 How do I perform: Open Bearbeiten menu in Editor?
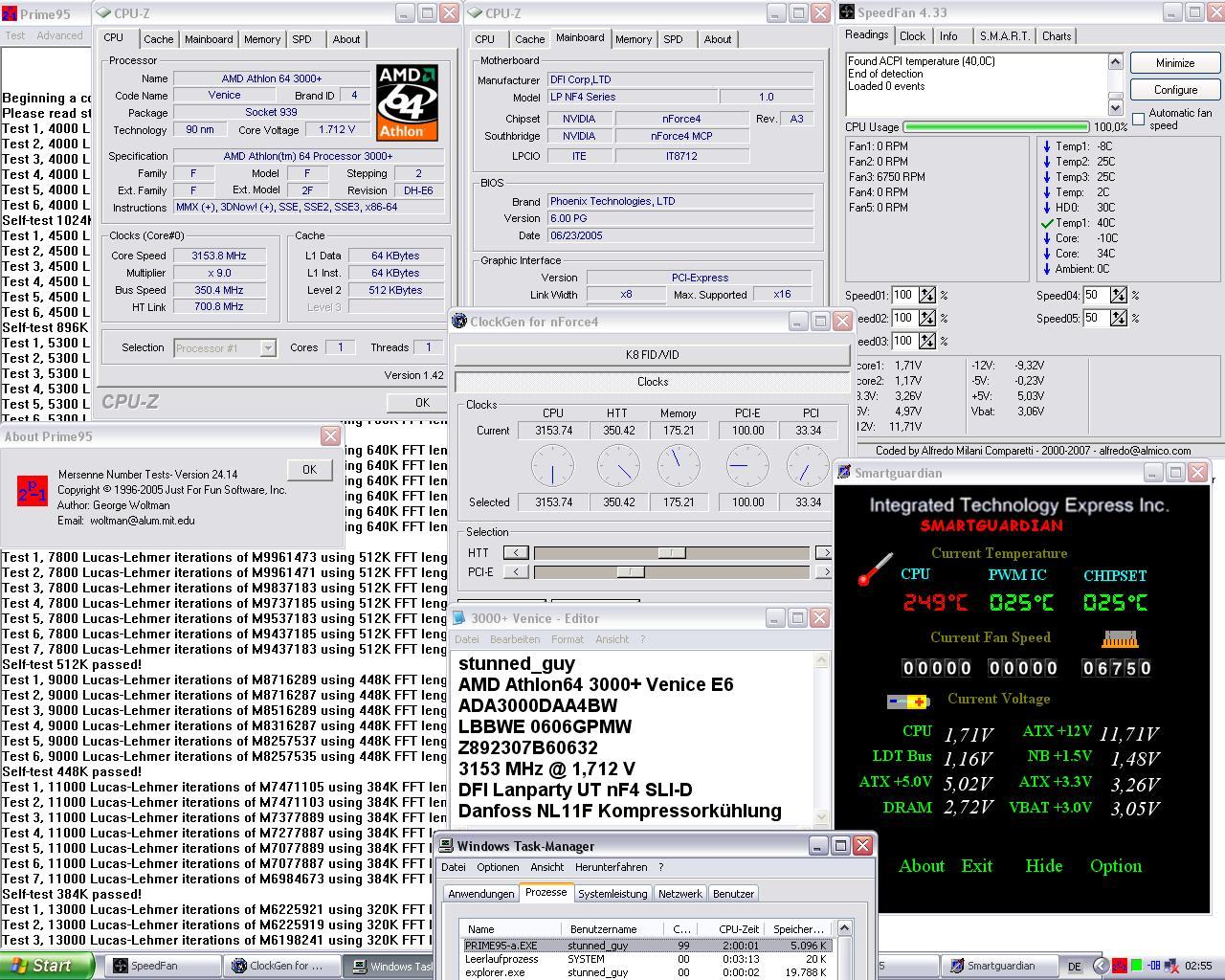[514, 639]
